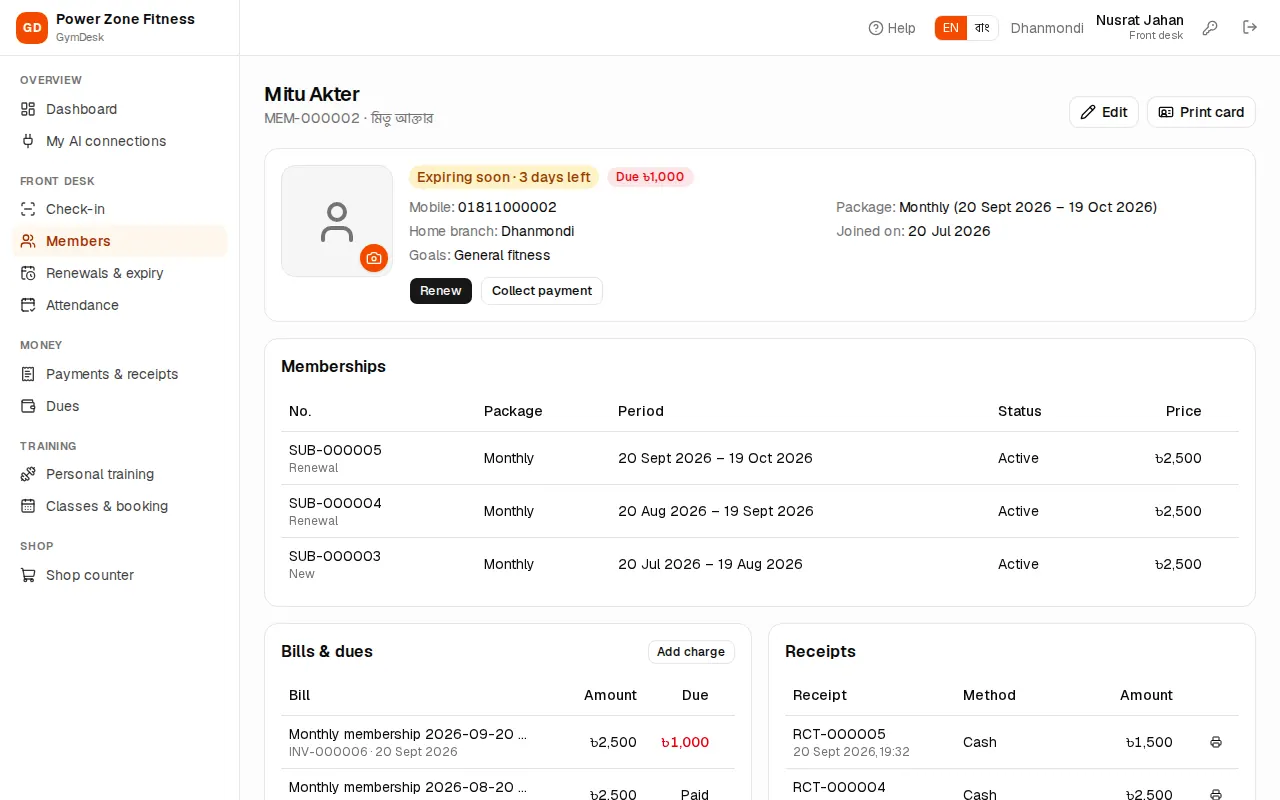This screenshot has height=800, width=1280.
Task: Click the Shop counter cart icon
Action: [x=28, y=575]
